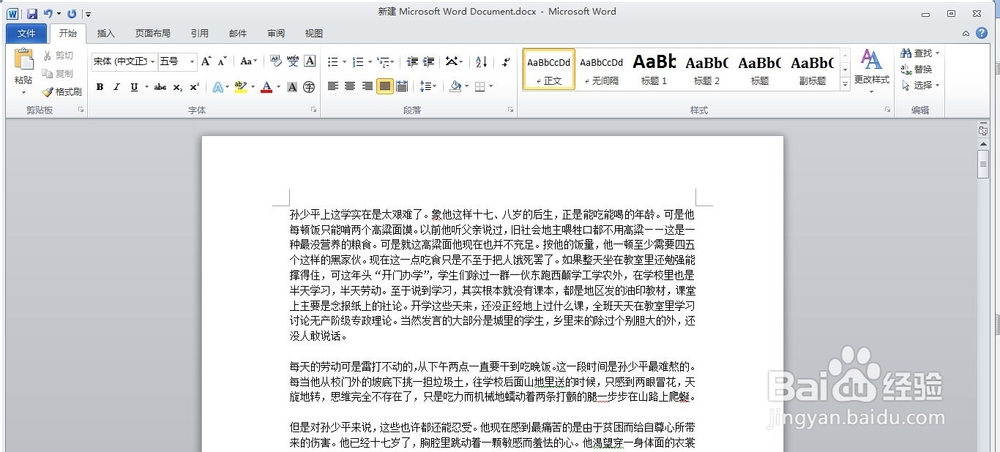Click the Grow Font icon
The image size is (1000, 452).
206,61
